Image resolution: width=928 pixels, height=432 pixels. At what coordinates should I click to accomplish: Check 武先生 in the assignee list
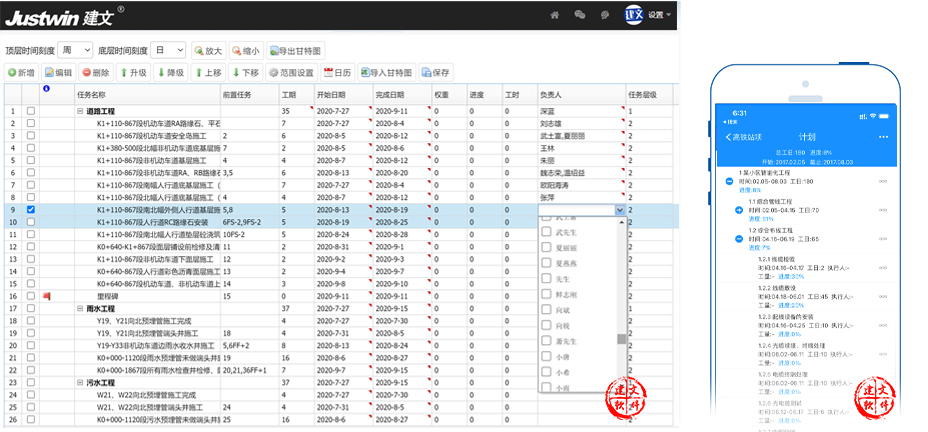tap(548, 231)
